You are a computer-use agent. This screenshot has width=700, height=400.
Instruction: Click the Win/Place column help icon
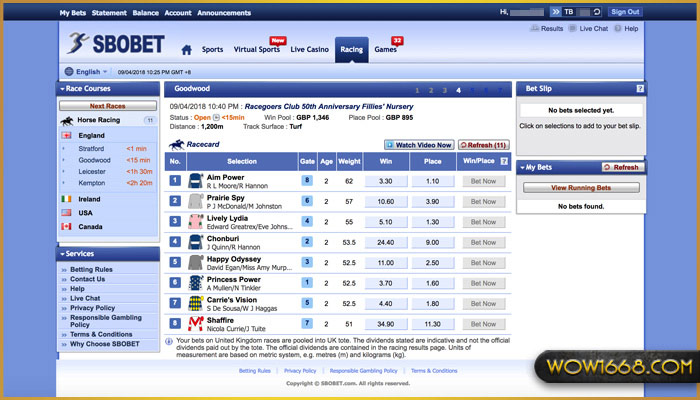pos(503,161)
